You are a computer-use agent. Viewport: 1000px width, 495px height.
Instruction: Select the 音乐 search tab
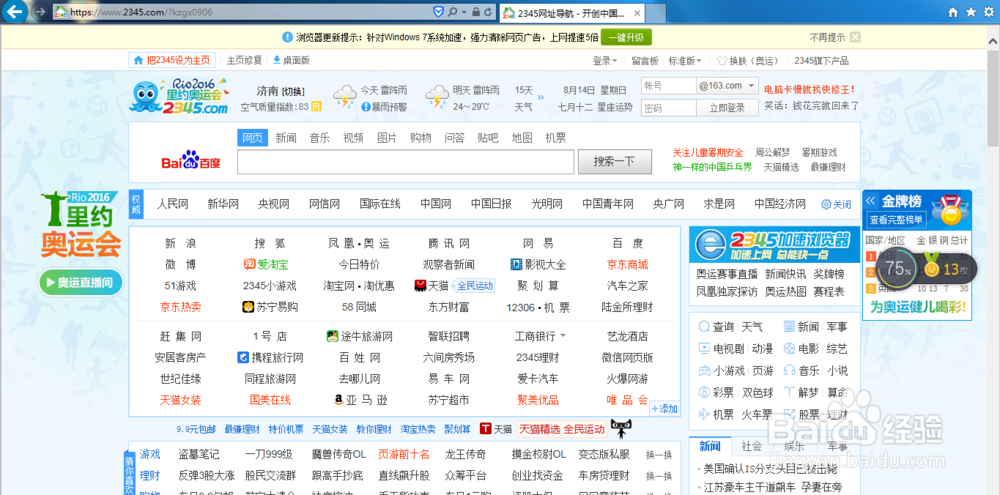click(320, 137)
